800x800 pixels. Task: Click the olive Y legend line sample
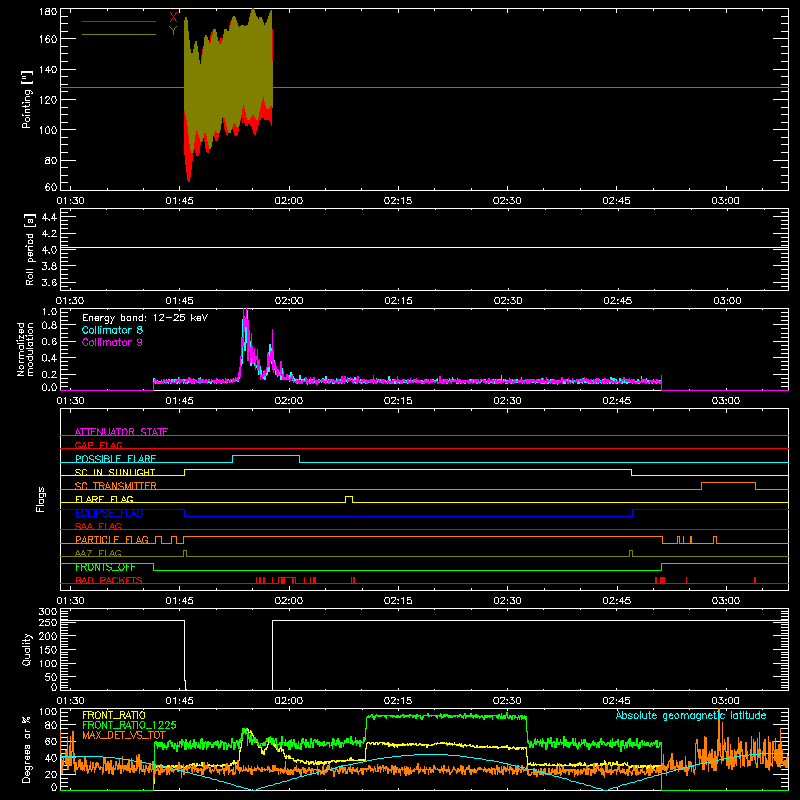pos(119,35)
